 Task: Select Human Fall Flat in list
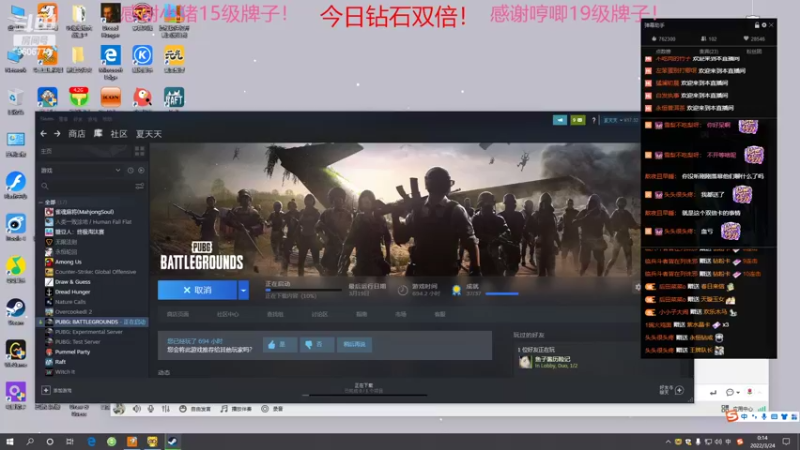pos(93,222)
